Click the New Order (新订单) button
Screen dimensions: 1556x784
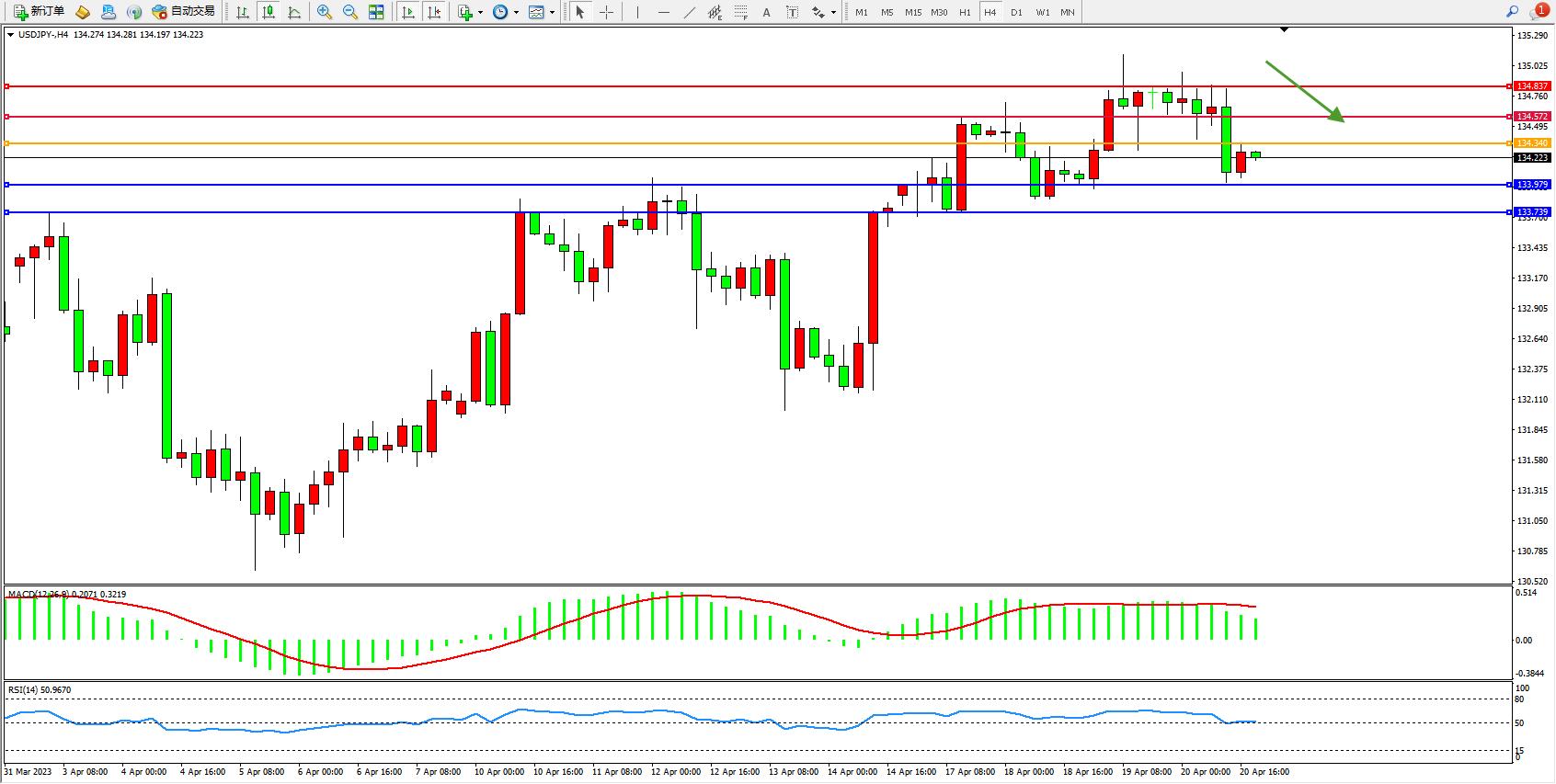39,12
